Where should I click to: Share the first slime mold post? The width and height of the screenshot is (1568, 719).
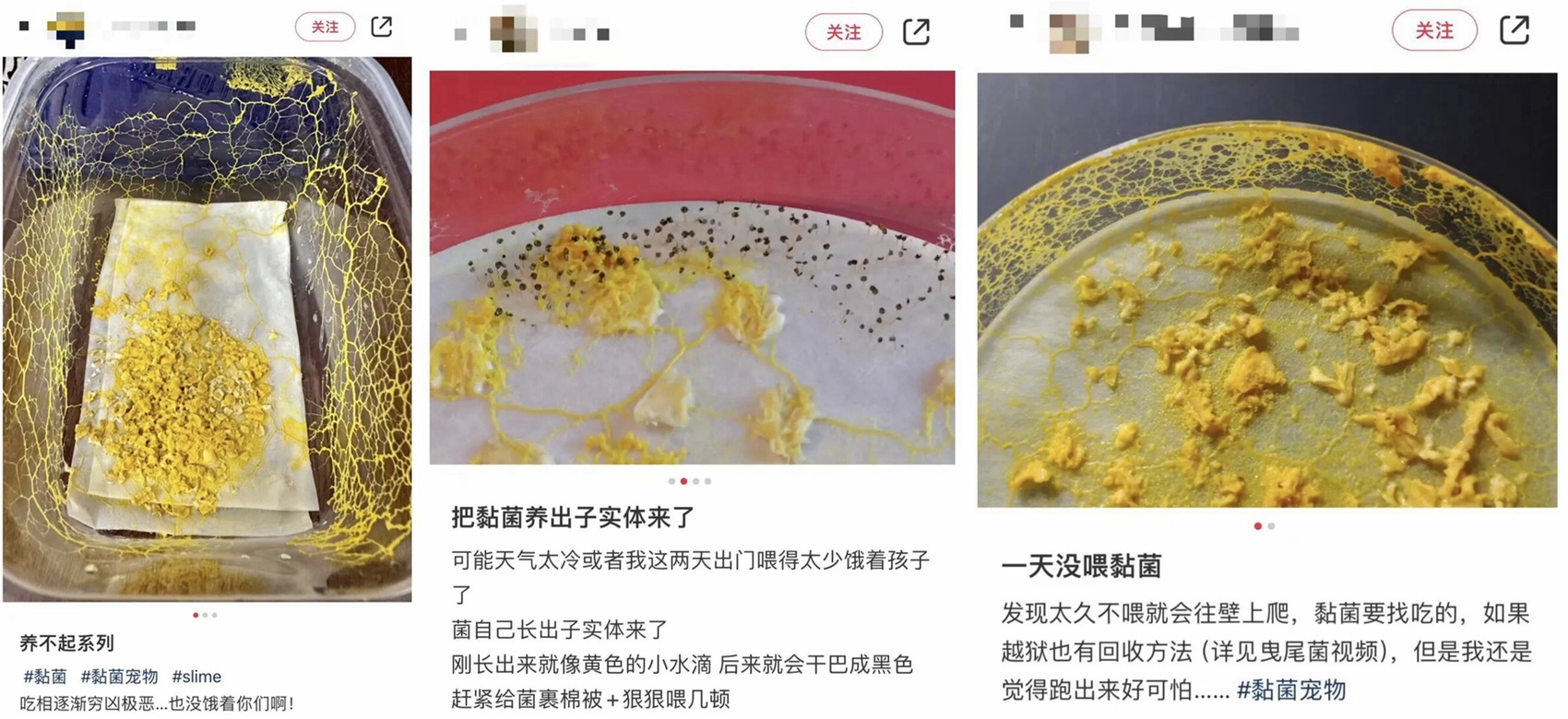382,27
